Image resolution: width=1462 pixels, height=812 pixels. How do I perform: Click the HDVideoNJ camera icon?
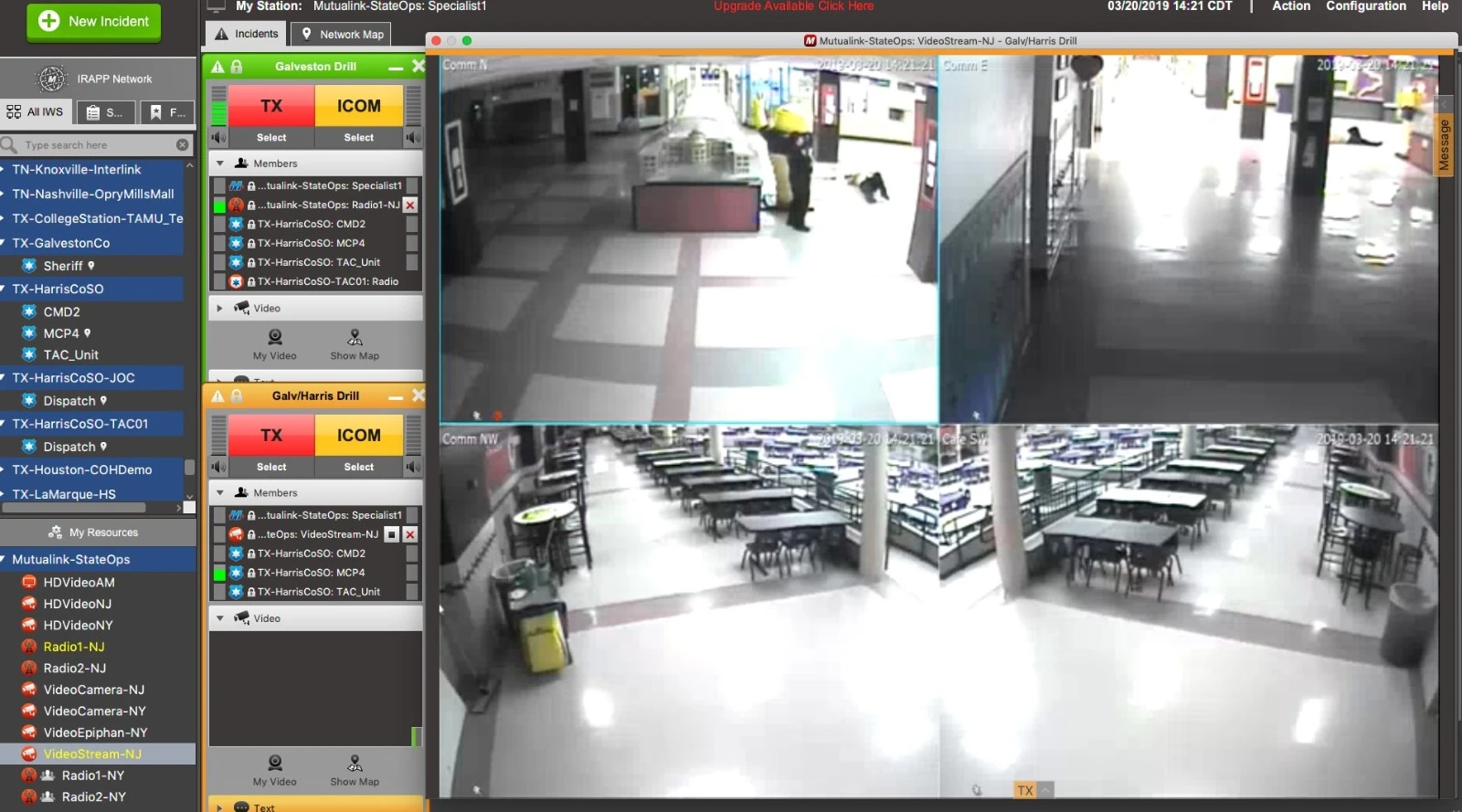tap(29, 604)
